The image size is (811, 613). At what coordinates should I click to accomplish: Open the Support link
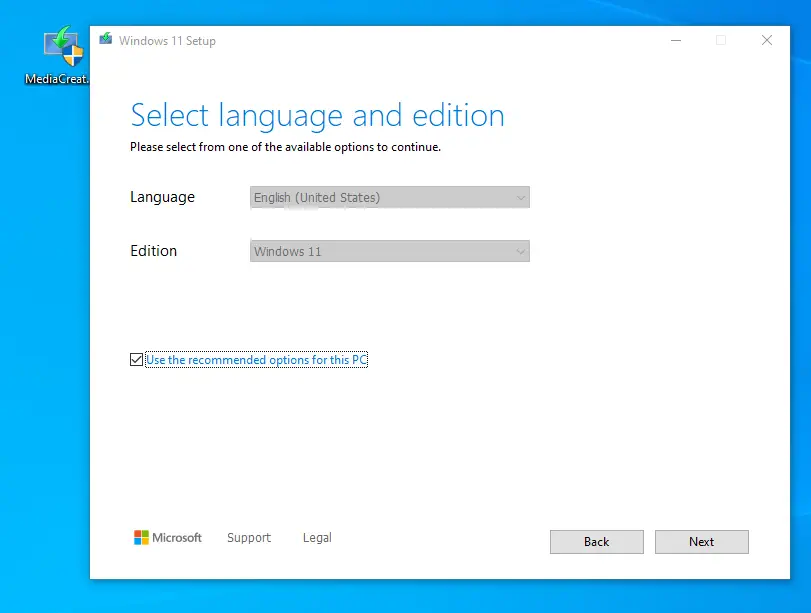[x=249, y=538]
